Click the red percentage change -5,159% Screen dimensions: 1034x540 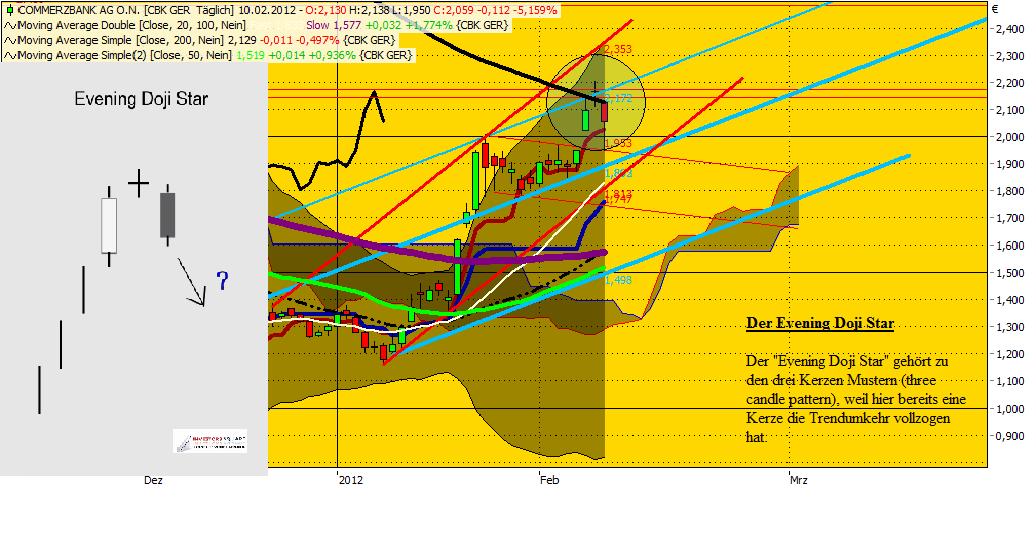(535, 11)
